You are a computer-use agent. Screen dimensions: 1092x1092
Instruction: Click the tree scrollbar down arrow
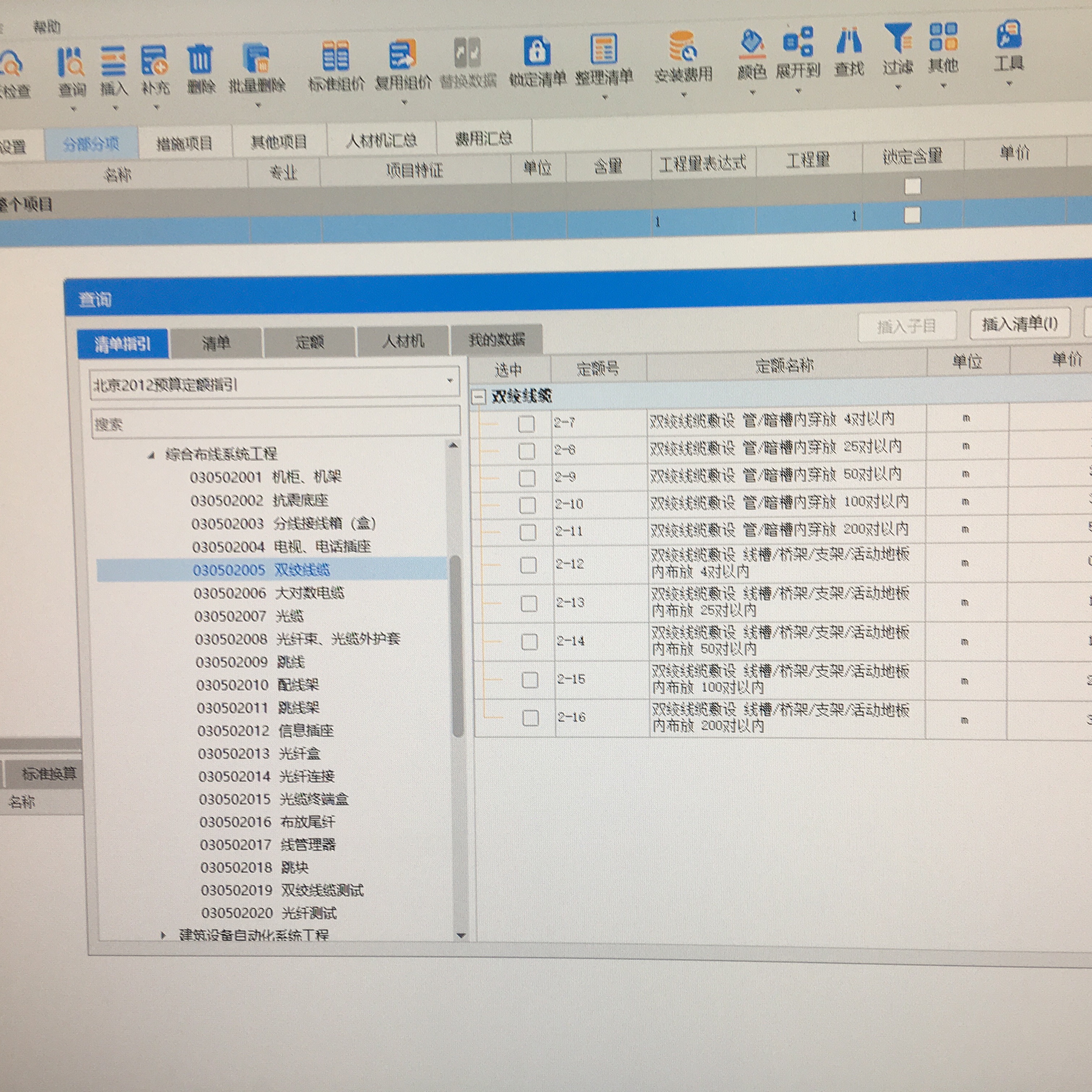coord(461,936)
